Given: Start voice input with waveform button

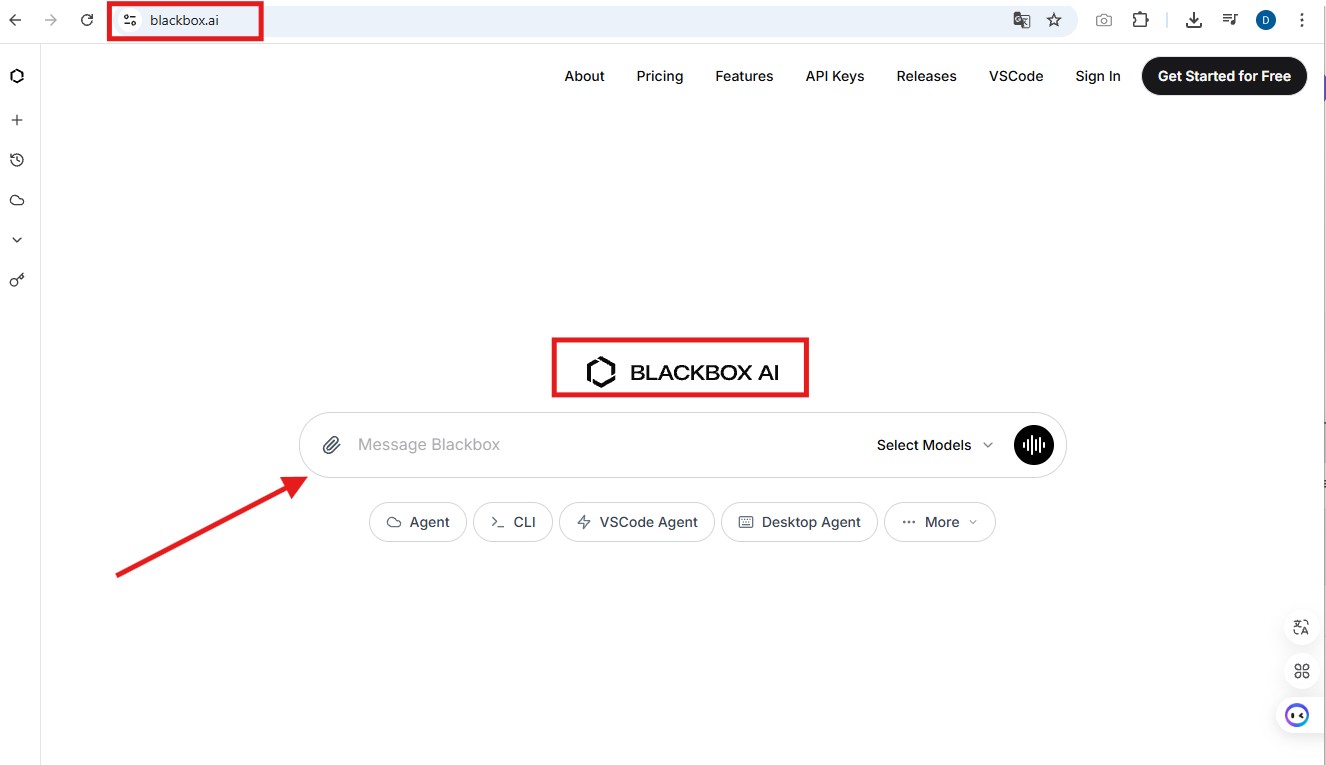Looking at the screenshot, I should click(x=1033, y=445).
